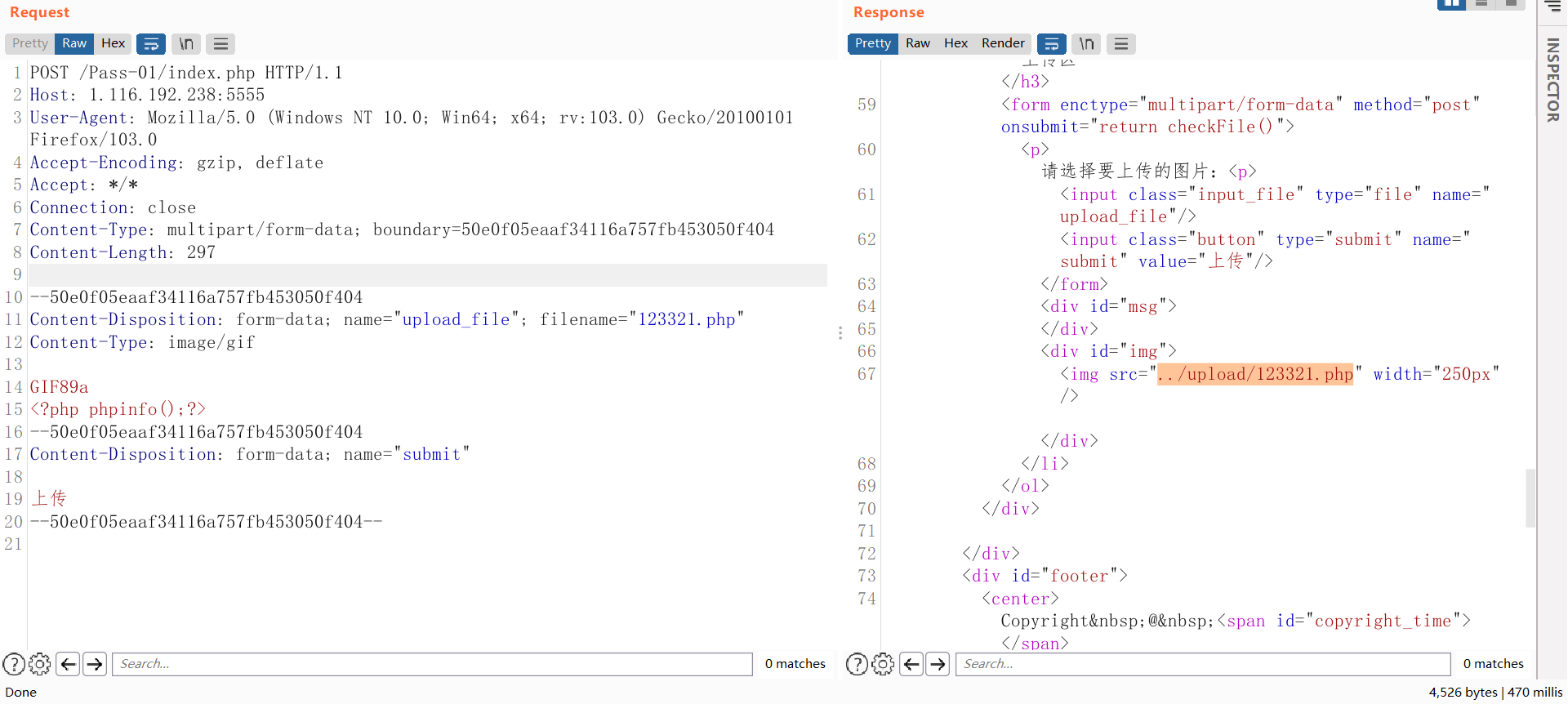Toggle show non-printable chars (\n) in Request panel
Viewport: 1568px width, 704px height.
[x=186, y=44]
